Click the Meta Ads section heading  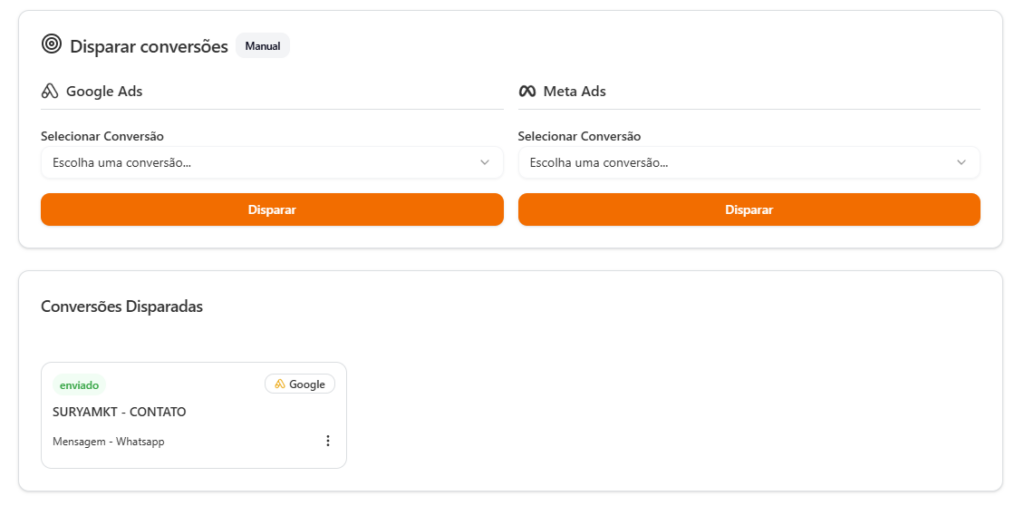574,92
